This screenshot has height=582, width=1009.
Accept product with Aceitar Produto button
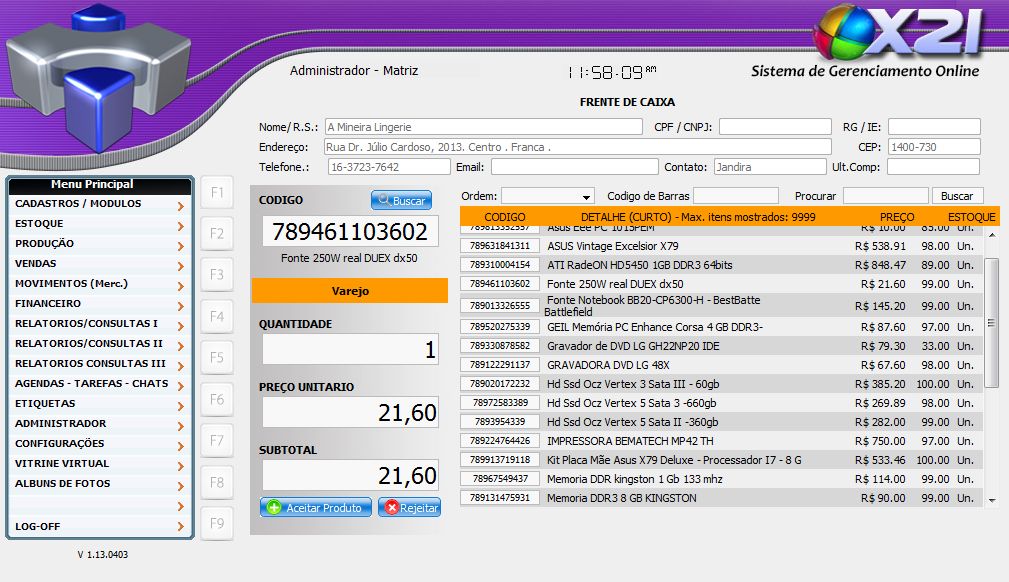316,508
